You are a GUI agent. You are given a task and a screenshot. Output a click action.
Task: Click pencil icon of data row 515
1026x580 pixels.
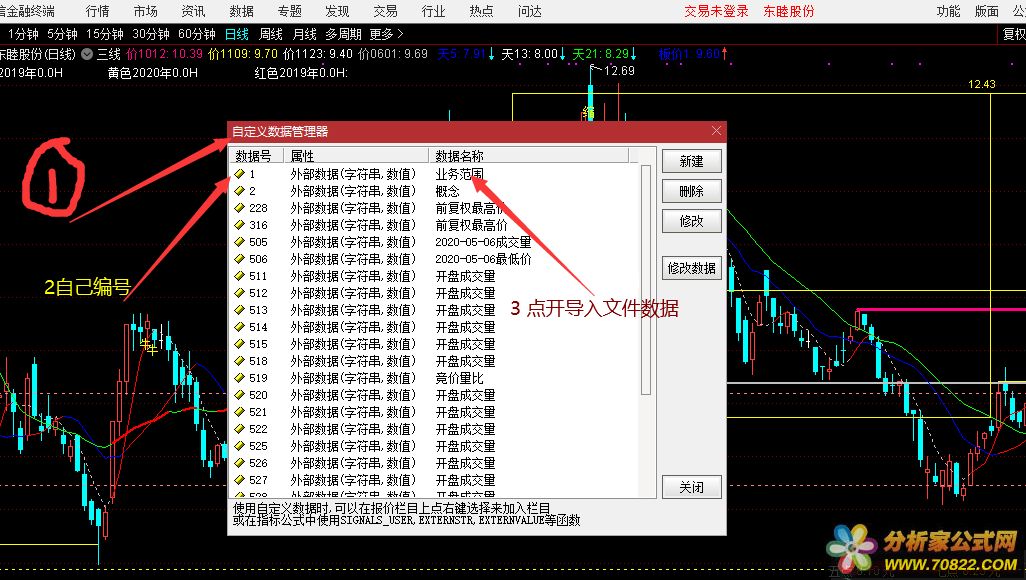pyautogui.click(x=239, y=344)
